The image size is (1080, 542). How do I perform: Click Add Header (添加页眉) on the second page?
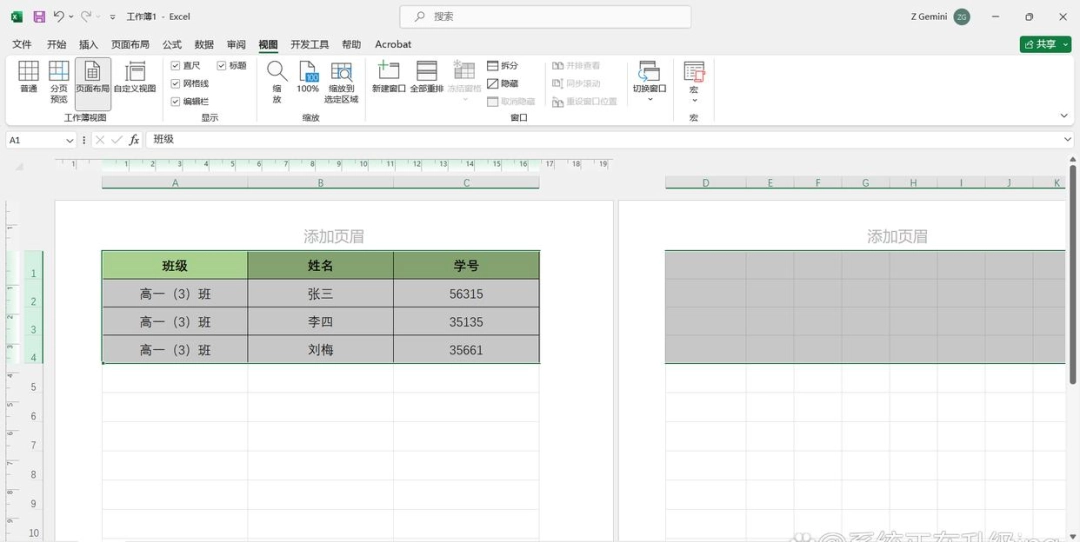point(897,236)
